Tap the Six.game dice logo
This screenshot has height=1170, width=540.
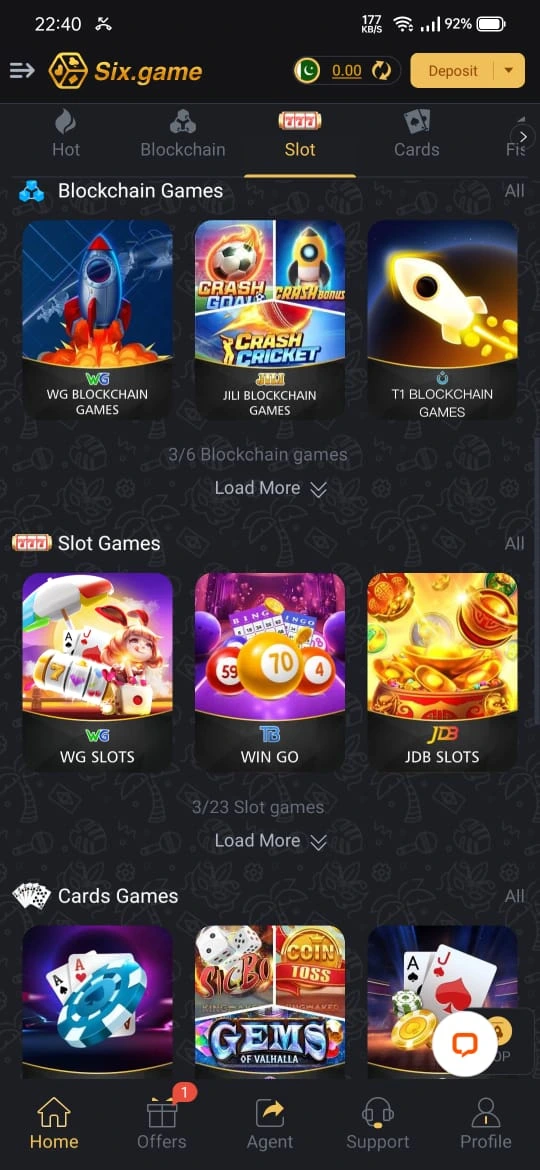click(67, 72)
